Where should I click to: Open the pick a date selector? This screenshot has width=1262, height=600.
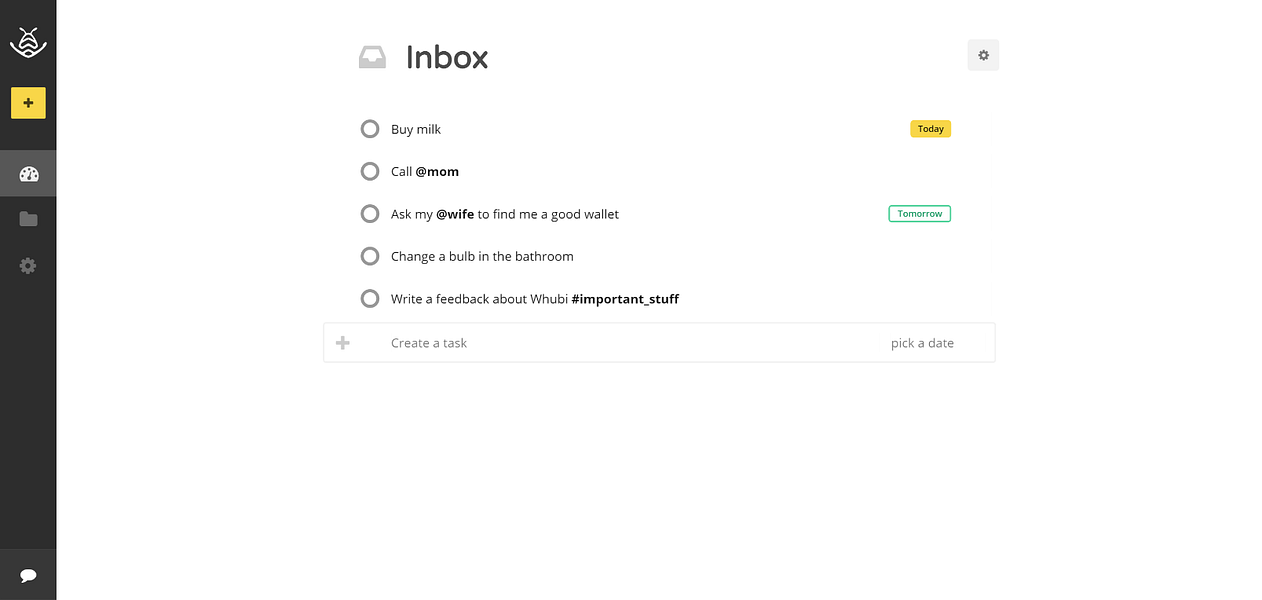click(922, 343)
